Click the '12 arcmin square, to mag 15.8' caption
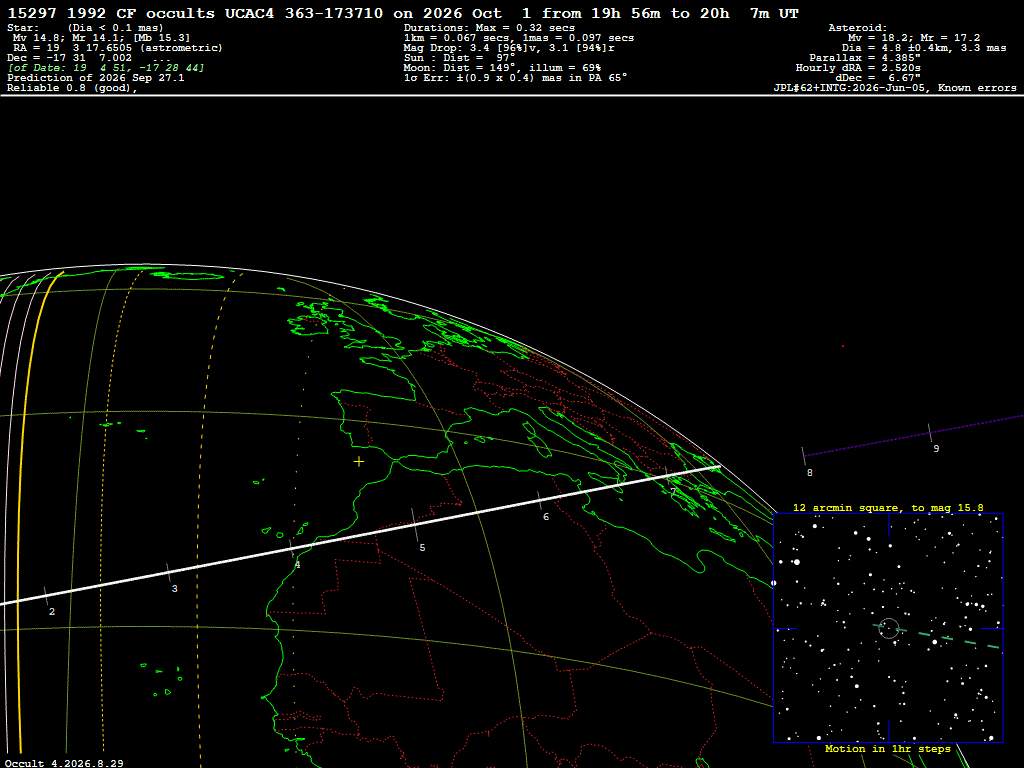This screenshot has height=768, width=1024. 888,507
